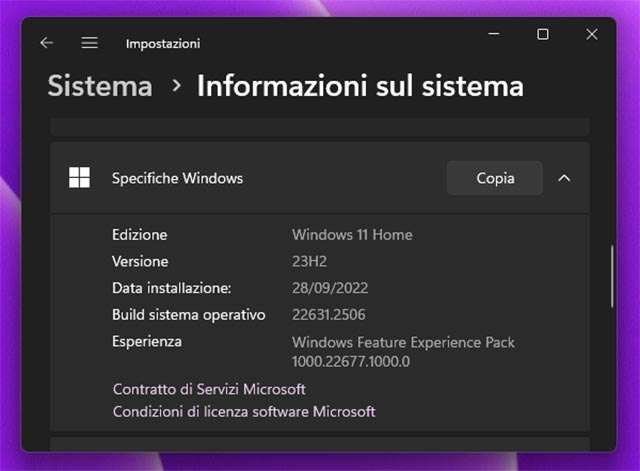
Task: Click the Windows 11 Home edition value
Action: (352, 235)
